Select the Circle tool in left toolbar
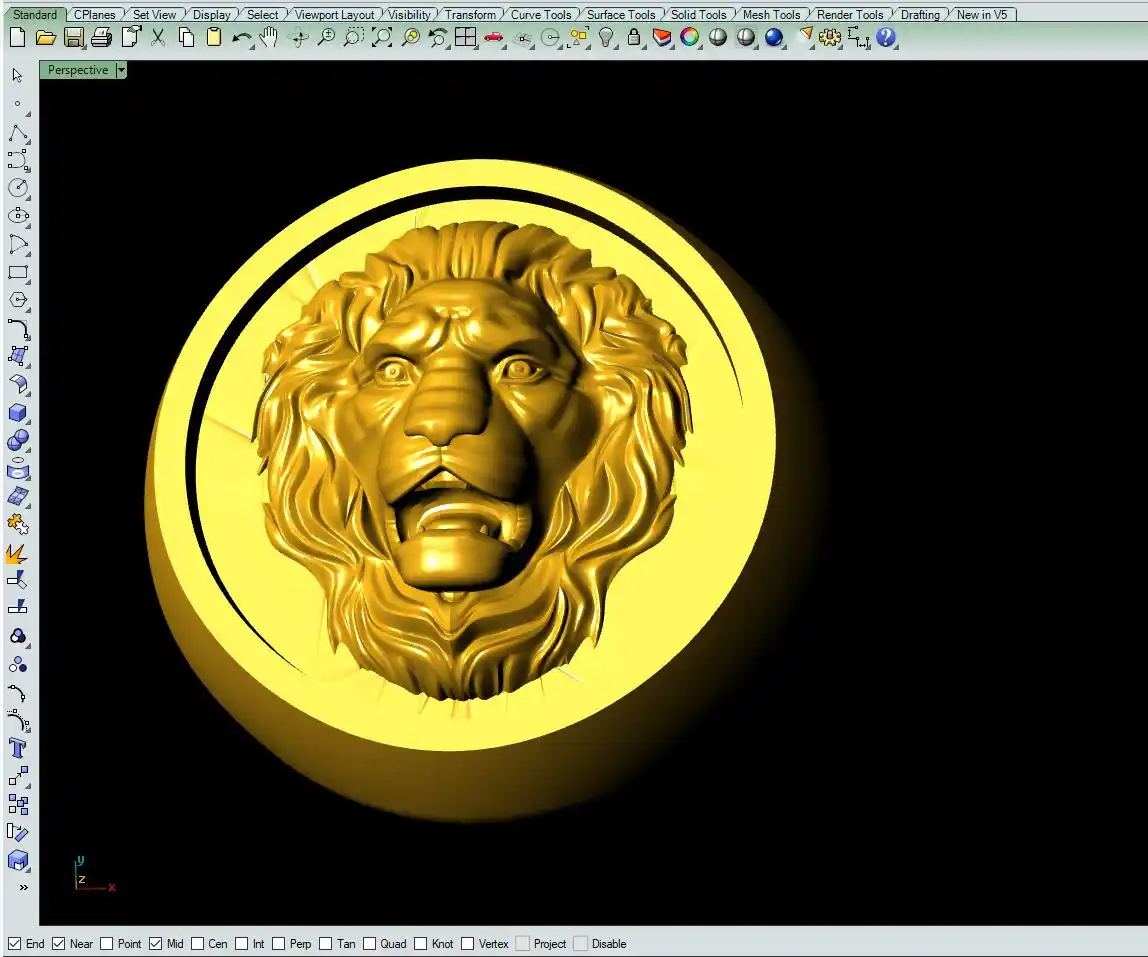The height and width of the screenshot is (957, 1148). point(18,188)
